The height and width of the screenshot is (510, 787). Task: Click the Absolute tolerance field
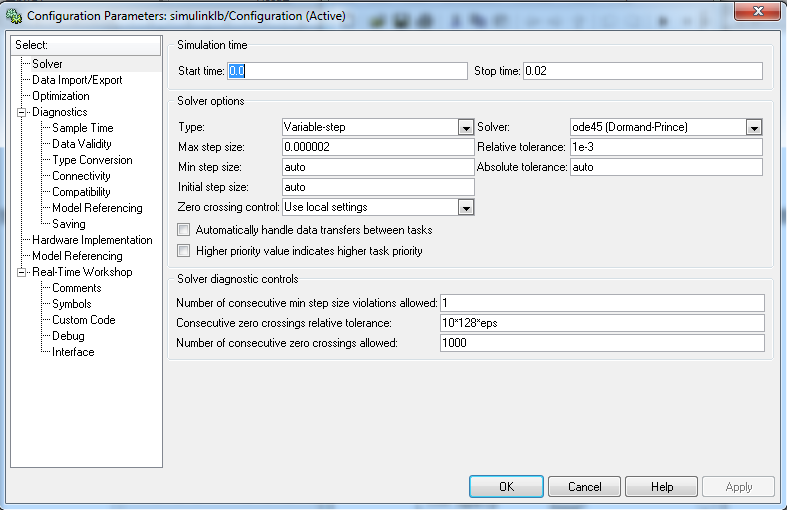[667, 167]
